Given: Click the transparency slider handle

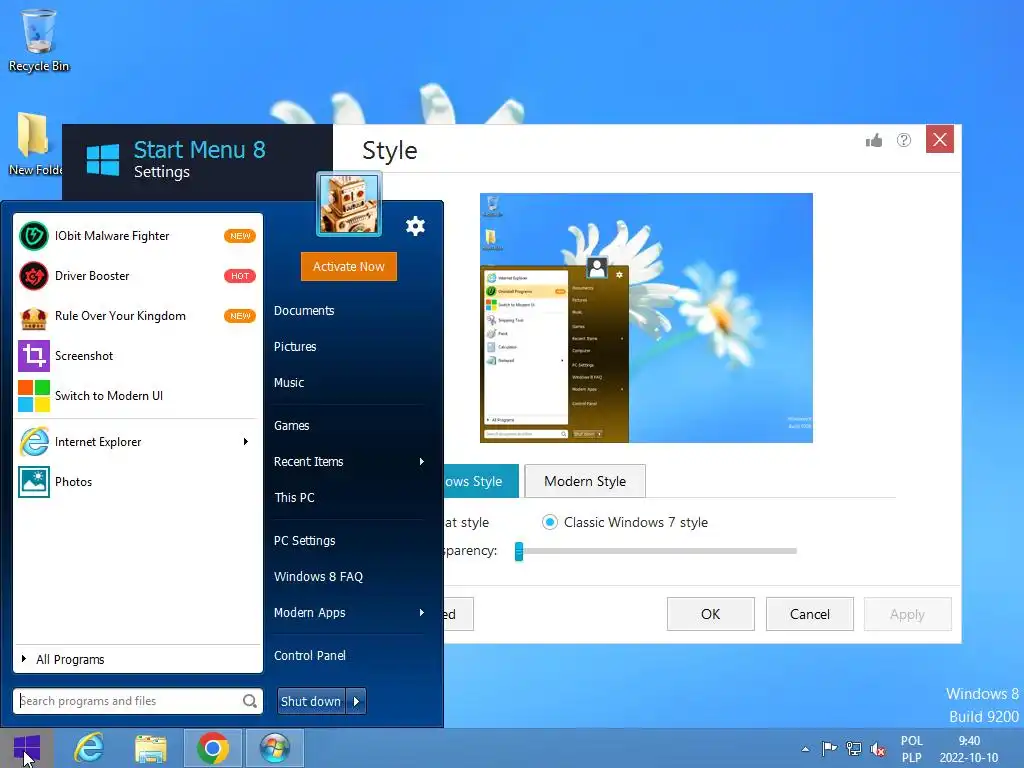Looking at the screenshot, I should [519, 551].
